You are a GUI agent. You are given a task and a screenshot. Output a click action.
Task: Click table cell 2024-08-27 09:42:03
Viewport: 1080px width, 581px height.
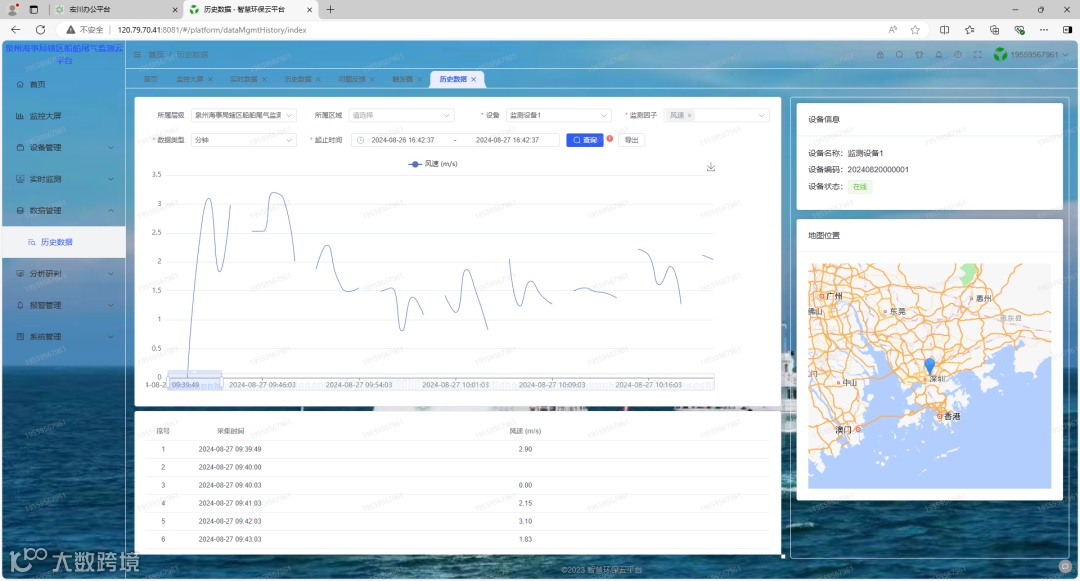(230, 521)
